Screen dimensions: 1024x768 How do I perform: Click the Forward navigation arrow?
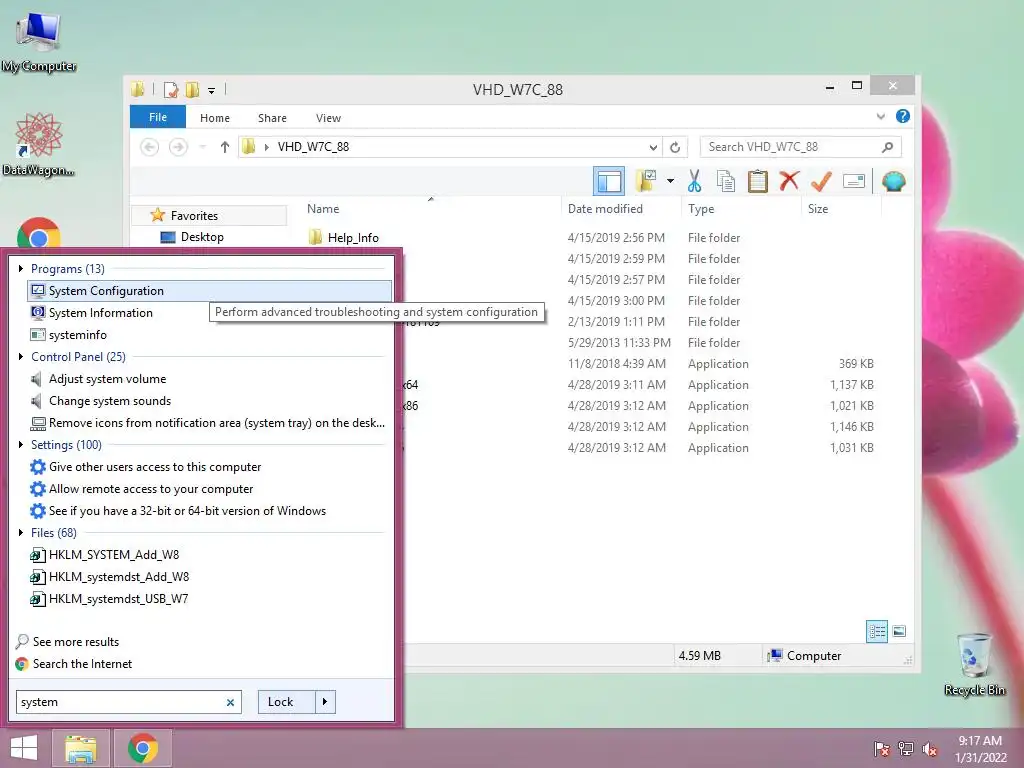click(x=178, y=147)
